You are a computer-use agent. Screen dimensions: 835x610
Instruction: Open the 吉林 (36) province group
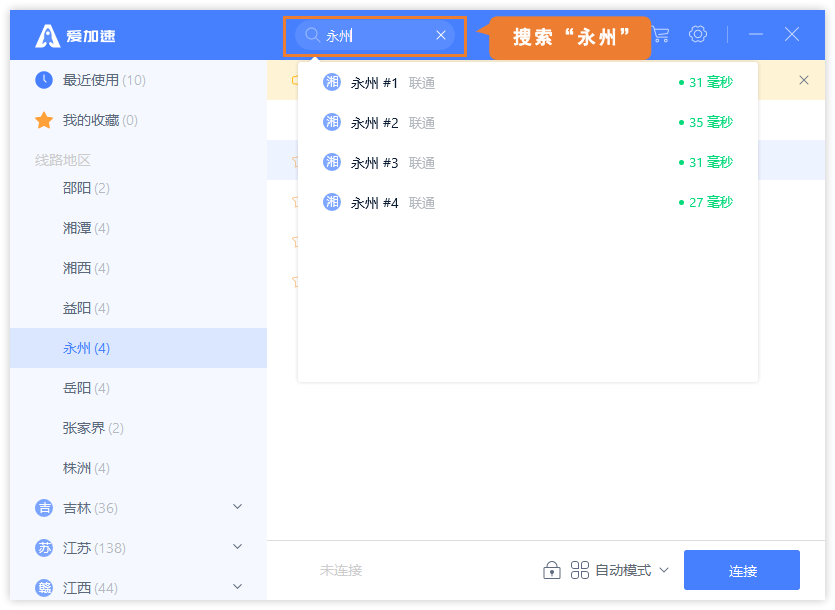tap(138, 508)
